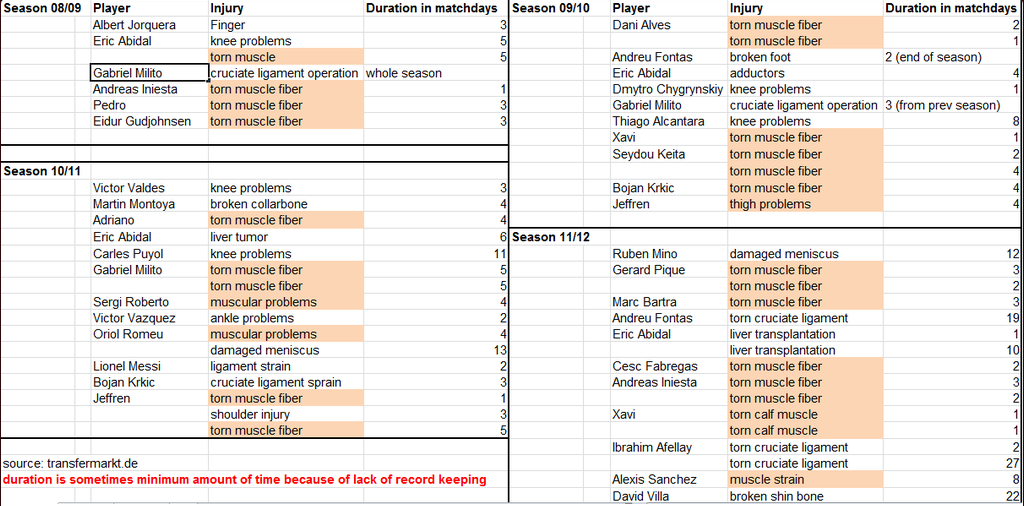Screen dimensions: 1024x506
Task: Click the 'broken shin bone' injury cell
Action: click(805, 496)
